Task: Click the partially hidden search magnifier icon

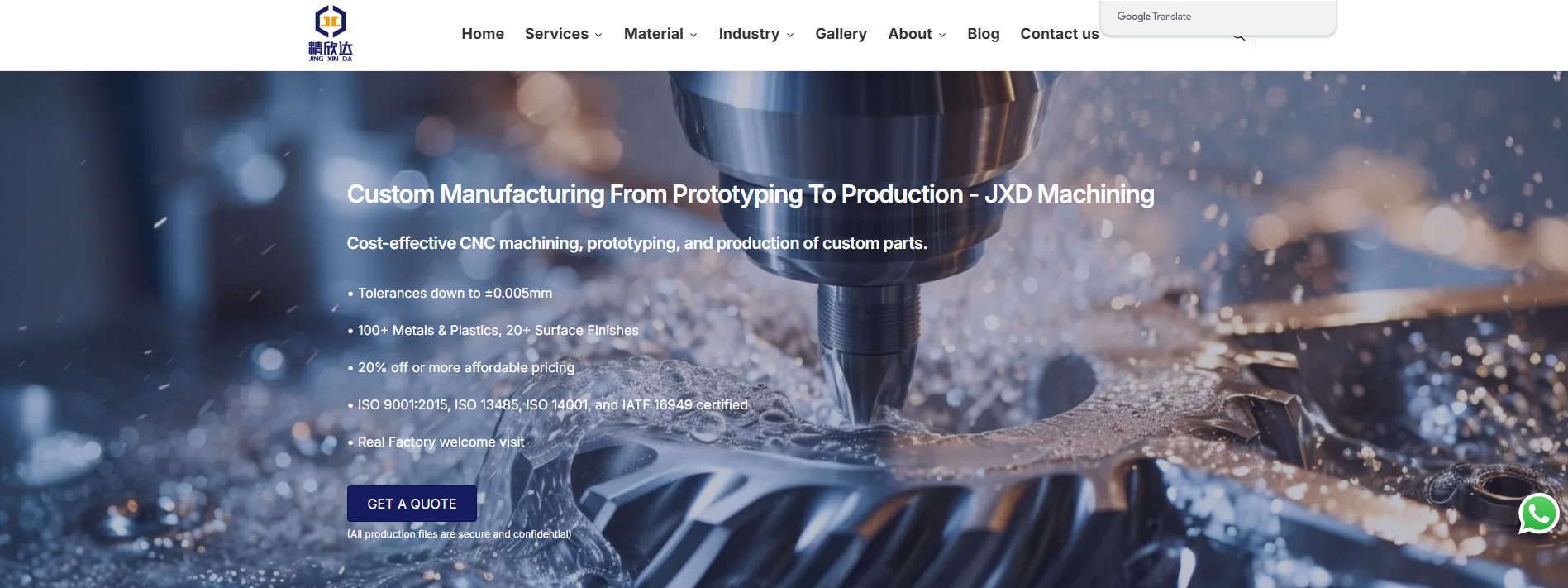Action: 1239,38
